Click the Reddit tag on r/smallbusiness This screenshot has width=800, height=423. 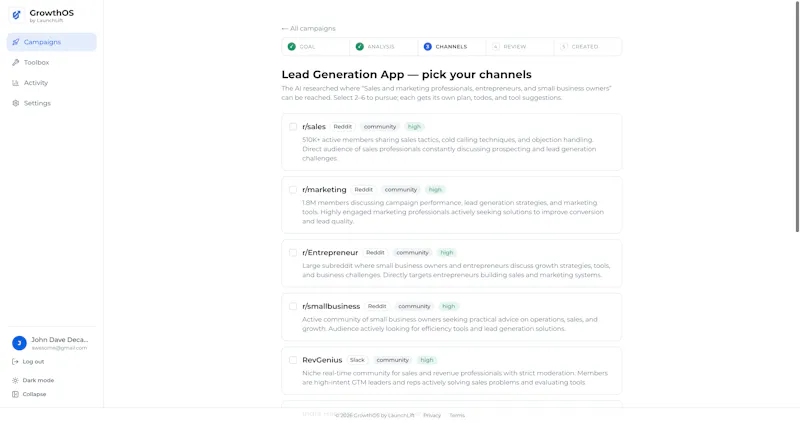click(x=377, y=306)
